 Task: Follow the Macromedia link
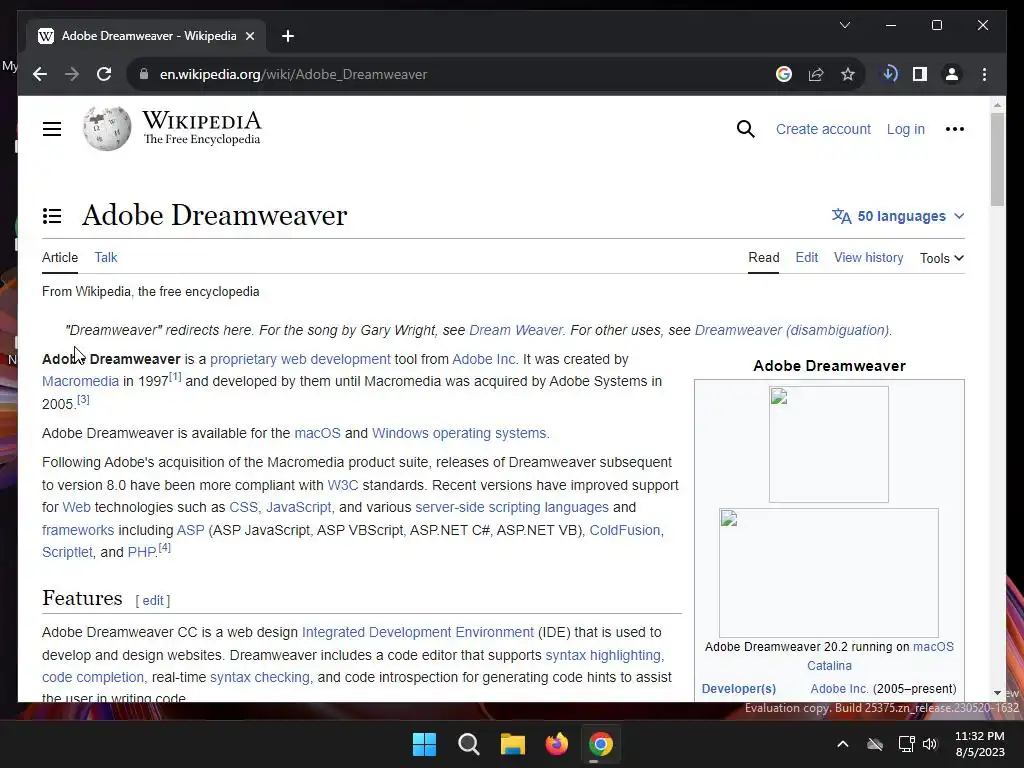click(x=80, y=381)
